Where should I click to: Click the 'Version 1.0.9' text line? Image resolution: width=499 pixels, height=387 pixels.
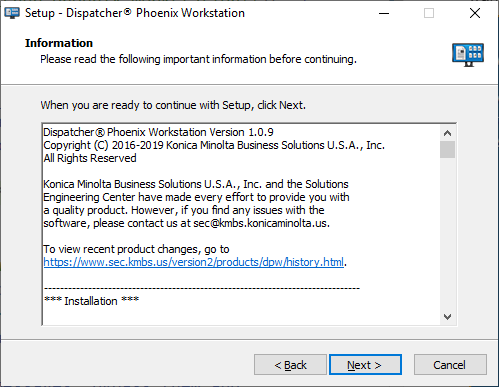[x=158, y=132]
